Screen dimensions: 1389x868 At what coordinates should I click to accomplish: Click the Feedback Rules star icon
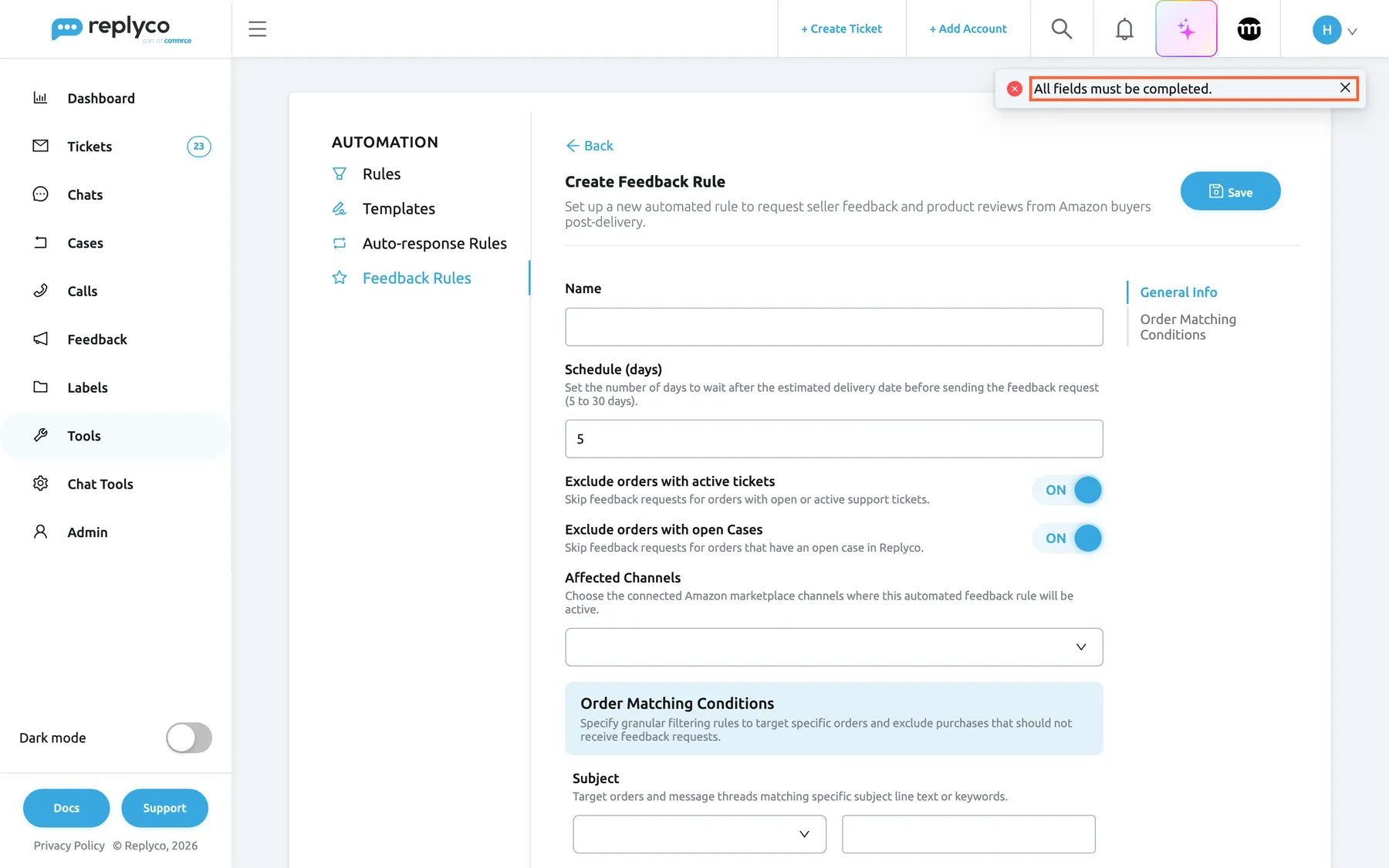coord(340,279)
